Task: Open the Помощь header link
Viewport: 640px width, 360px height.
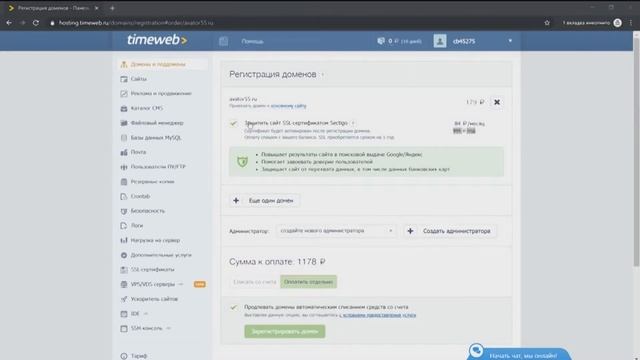Action: click(x=252, y=41)
